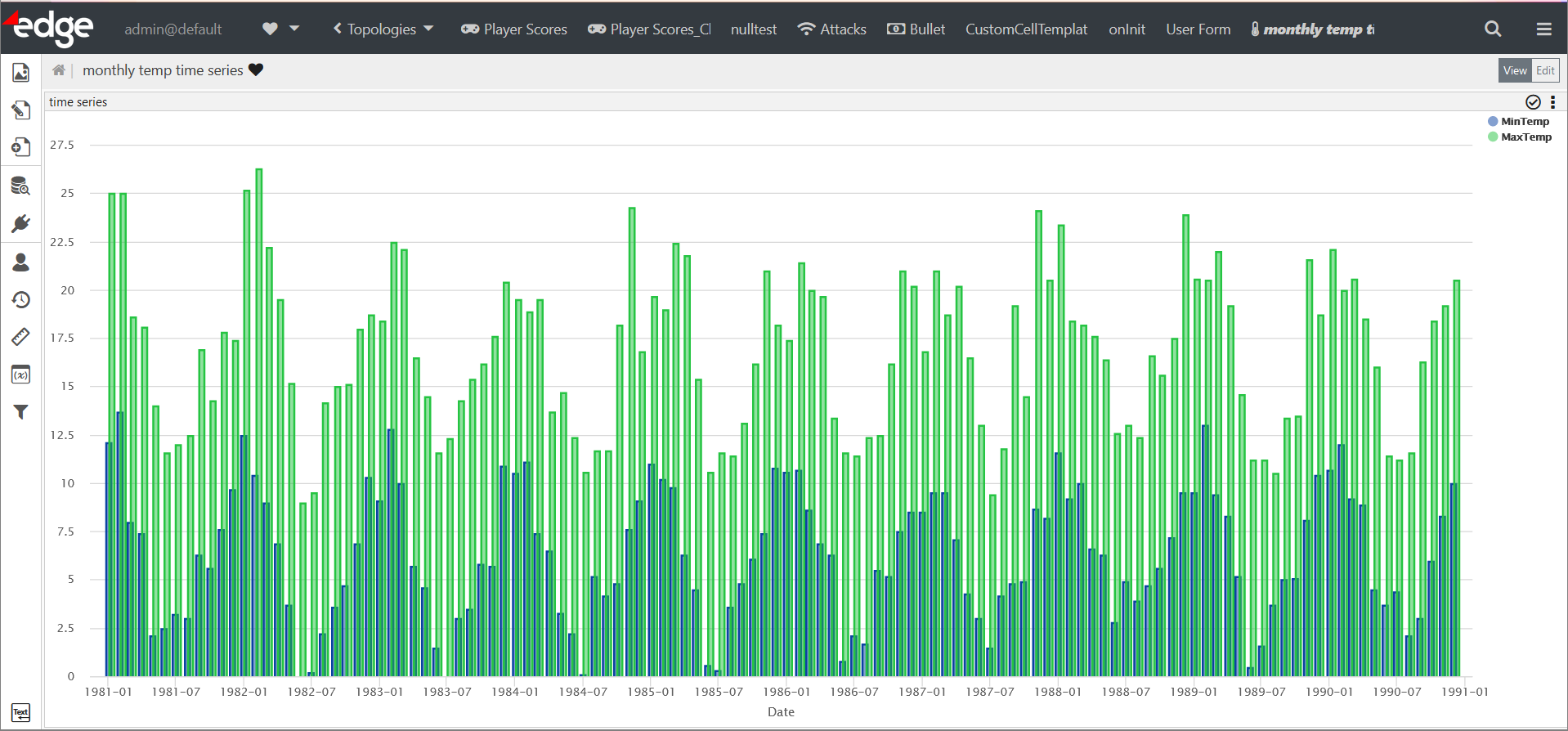Click the 'Date' x-axis title
The width and height of the screenshot is (1568, 731).
pos(781,712)
